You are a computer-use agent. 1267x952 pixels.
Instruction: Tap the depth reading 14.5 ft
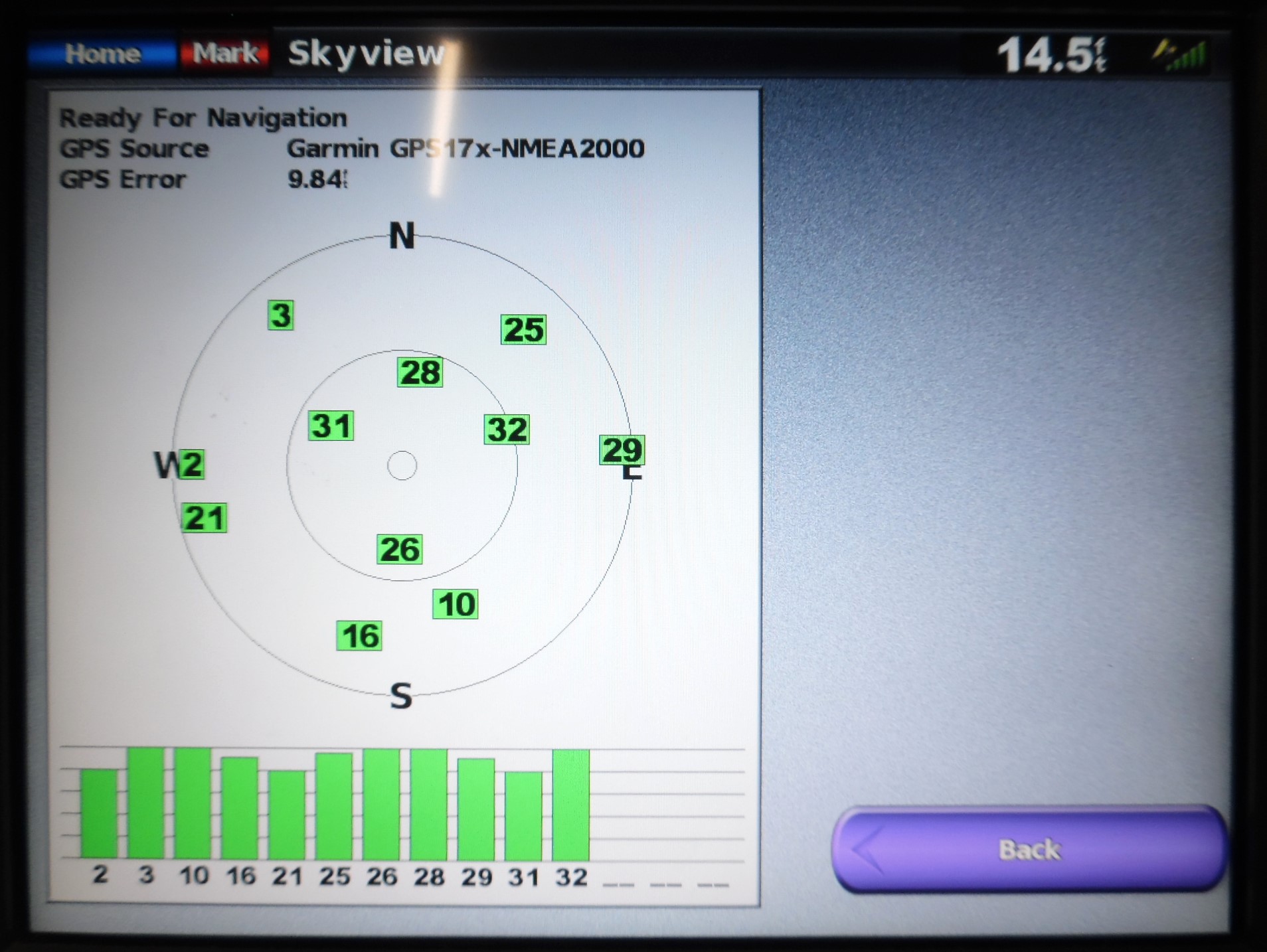[1051, 54]
